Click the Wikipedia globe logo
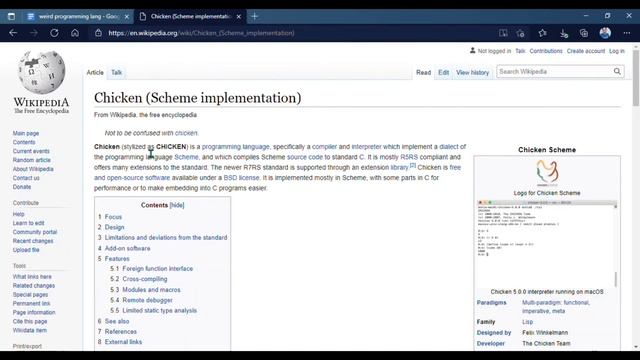This screenshot has height=360, width=640. point(41,72)
